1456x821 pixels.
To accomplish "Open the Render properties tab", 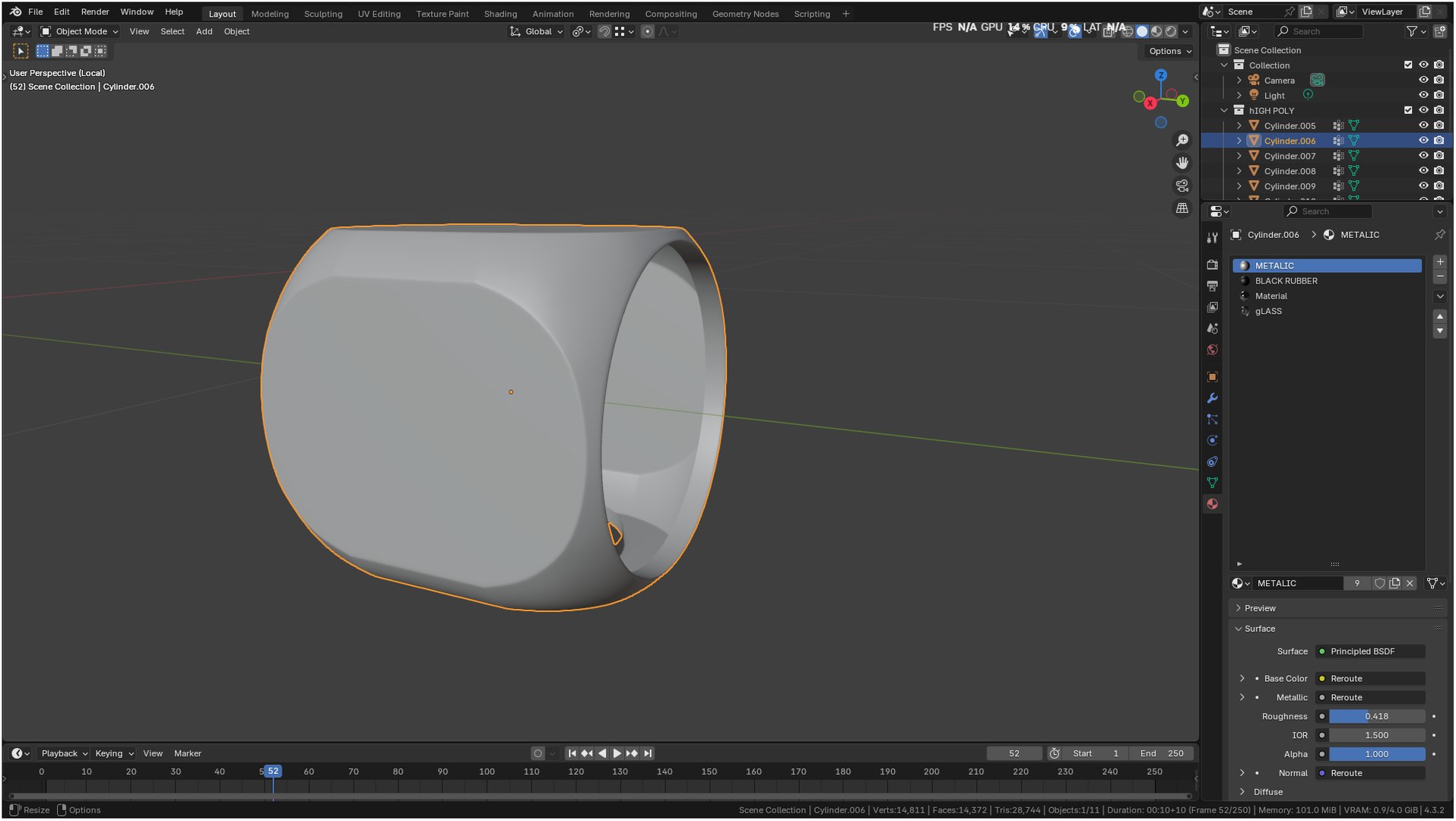I will (x=1213, y=265).
